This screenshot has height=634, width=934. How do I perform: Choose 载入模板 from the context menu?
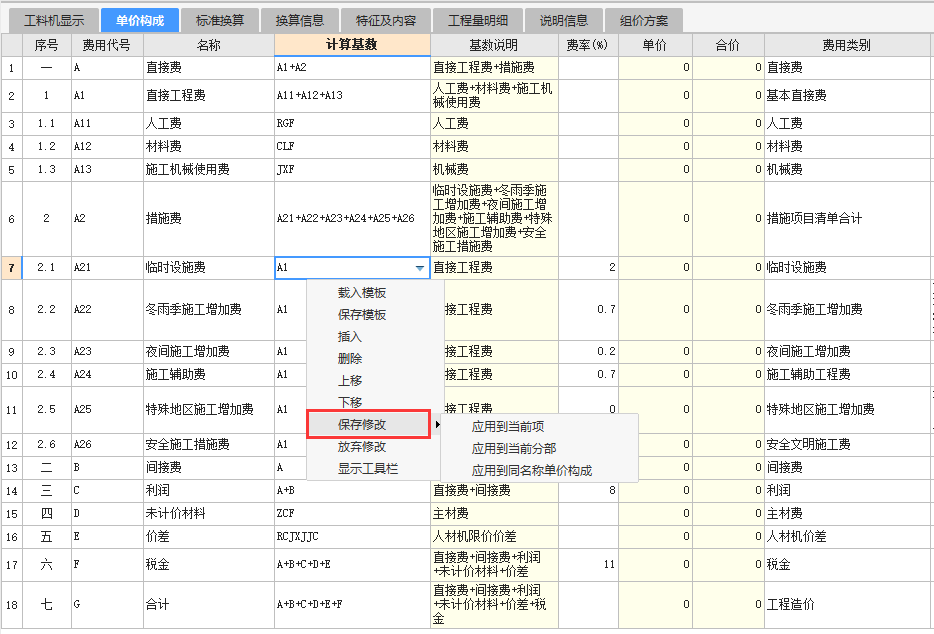pos(362,293)
